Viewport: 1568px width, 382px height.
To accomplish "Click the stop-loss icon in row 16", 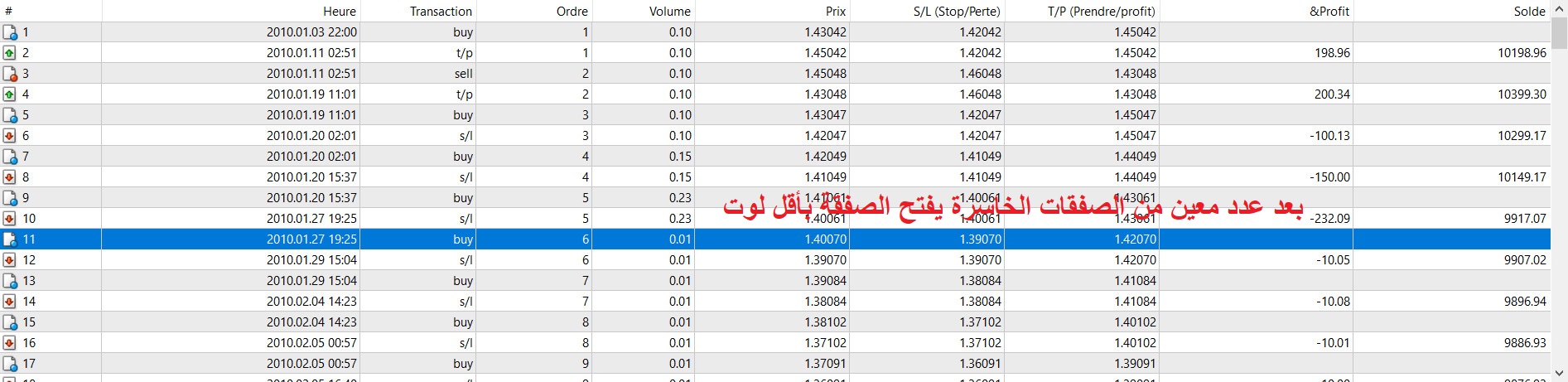I will pyautogui.click(x=10, y=343).
